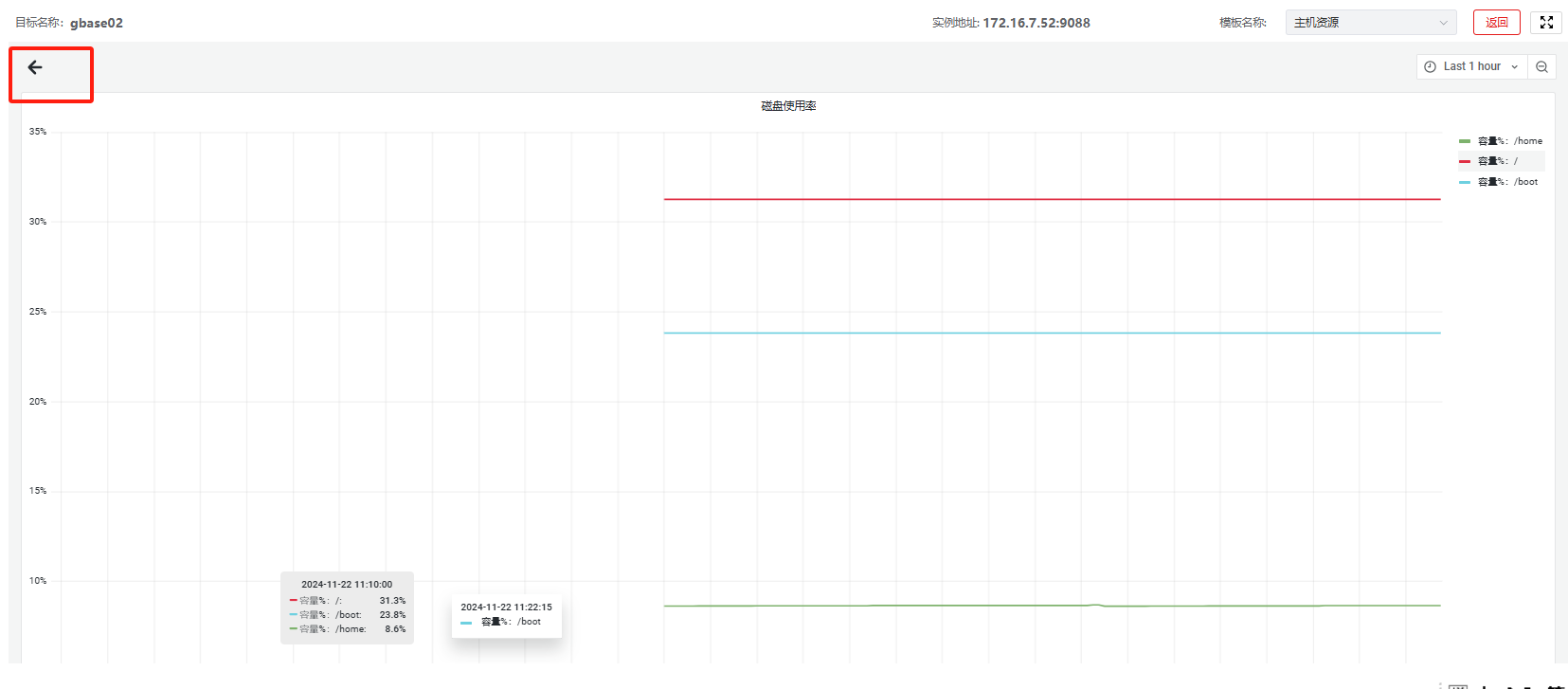Screen dimensions: 1568x689
Task: Toggle the 容量%: /boot series label
Action: 1508,182
